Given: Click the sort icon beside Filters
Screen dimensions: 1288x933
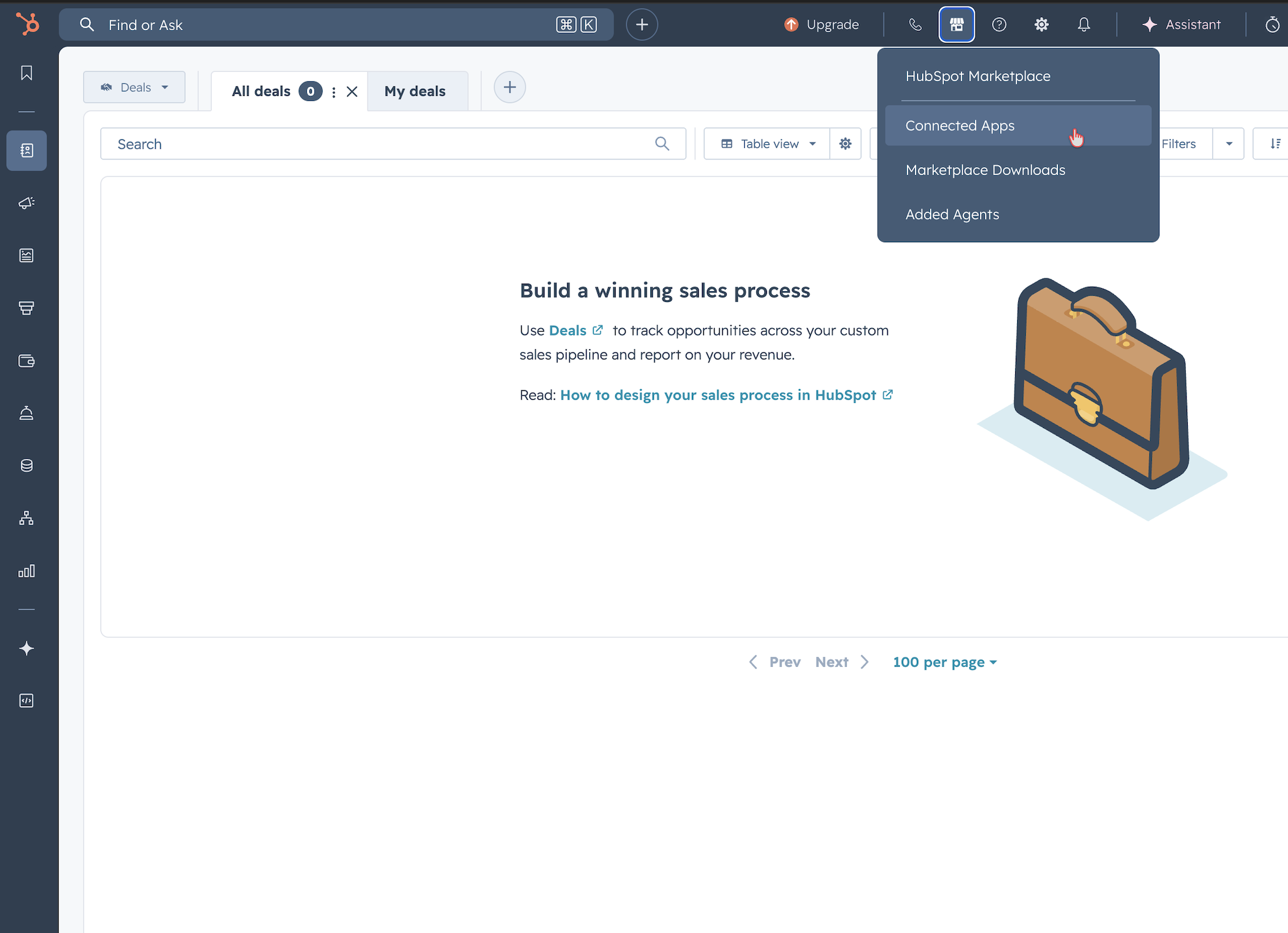Looking at the screenshot, I should 1275,144.
